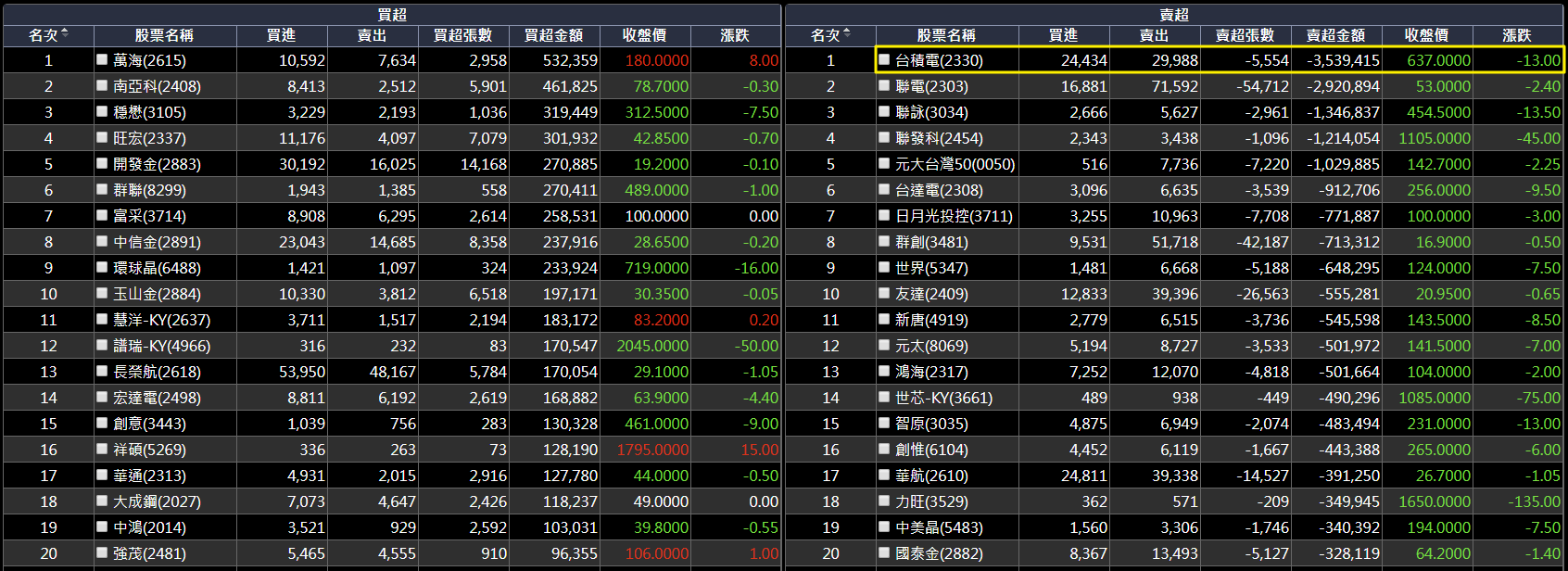The height and width of the screenshot is (571, 1568).
Task: Check the 群聯(8299) checkbox
Action: click(102, 189)
